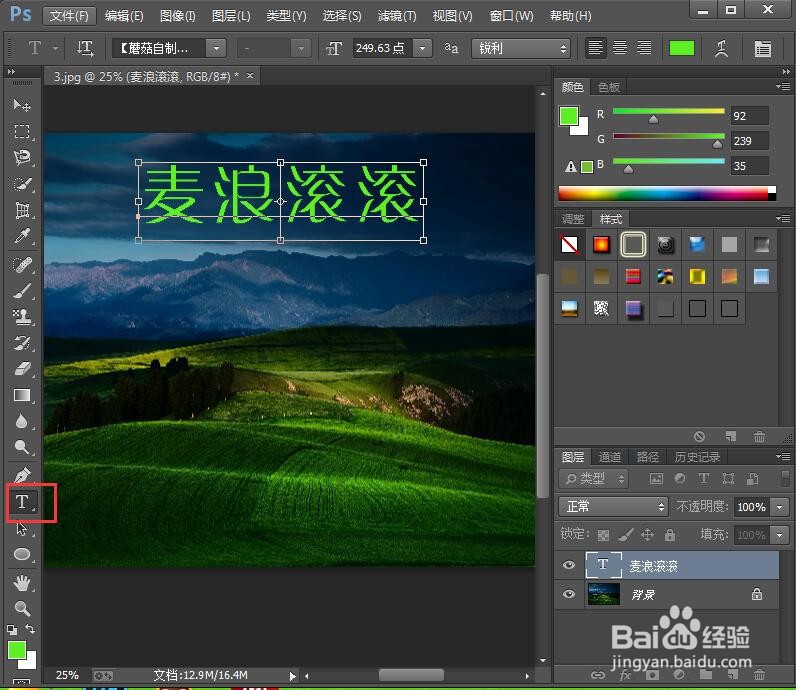Click the text color swatch in options bar
Screen dimensions: 796x690
(x=682, y=48)
